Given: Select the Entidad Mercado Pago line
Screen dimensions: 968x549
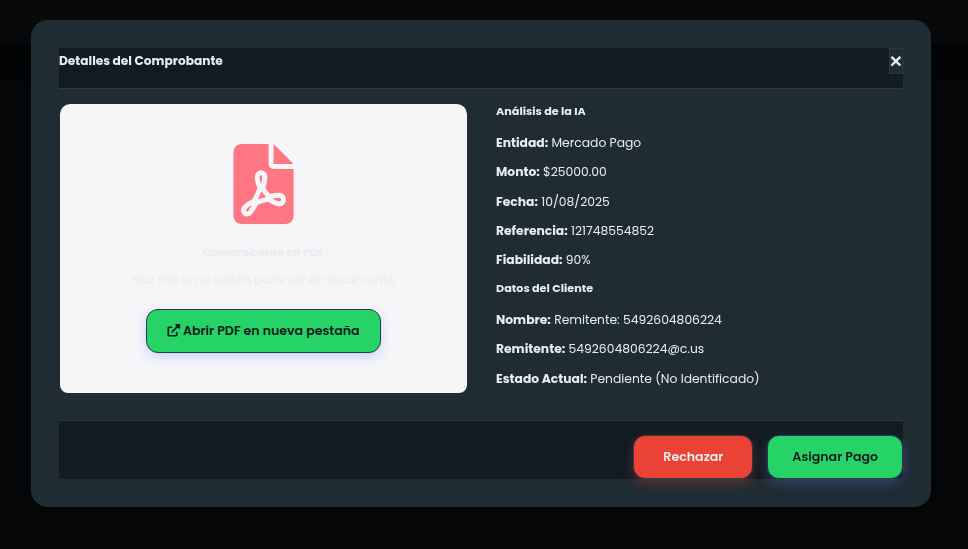Looking at the screenshot, I should click(x=568, y=143).
